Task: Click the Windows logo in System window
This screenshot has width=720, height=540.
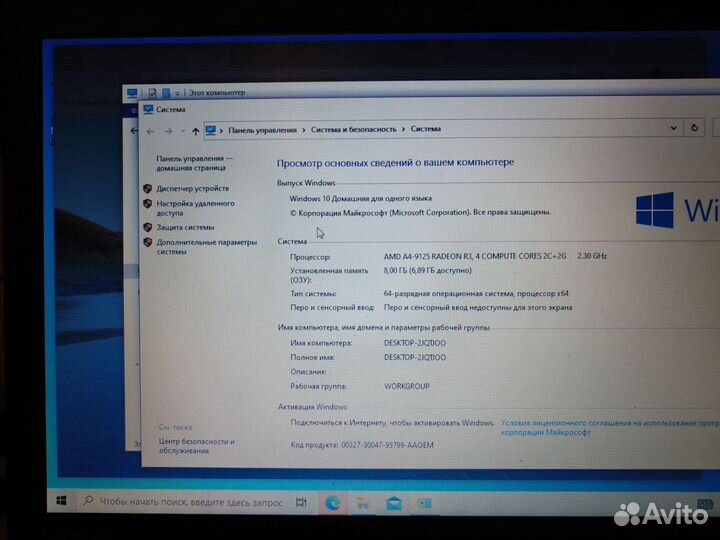Action: click(x=655, y=210)
